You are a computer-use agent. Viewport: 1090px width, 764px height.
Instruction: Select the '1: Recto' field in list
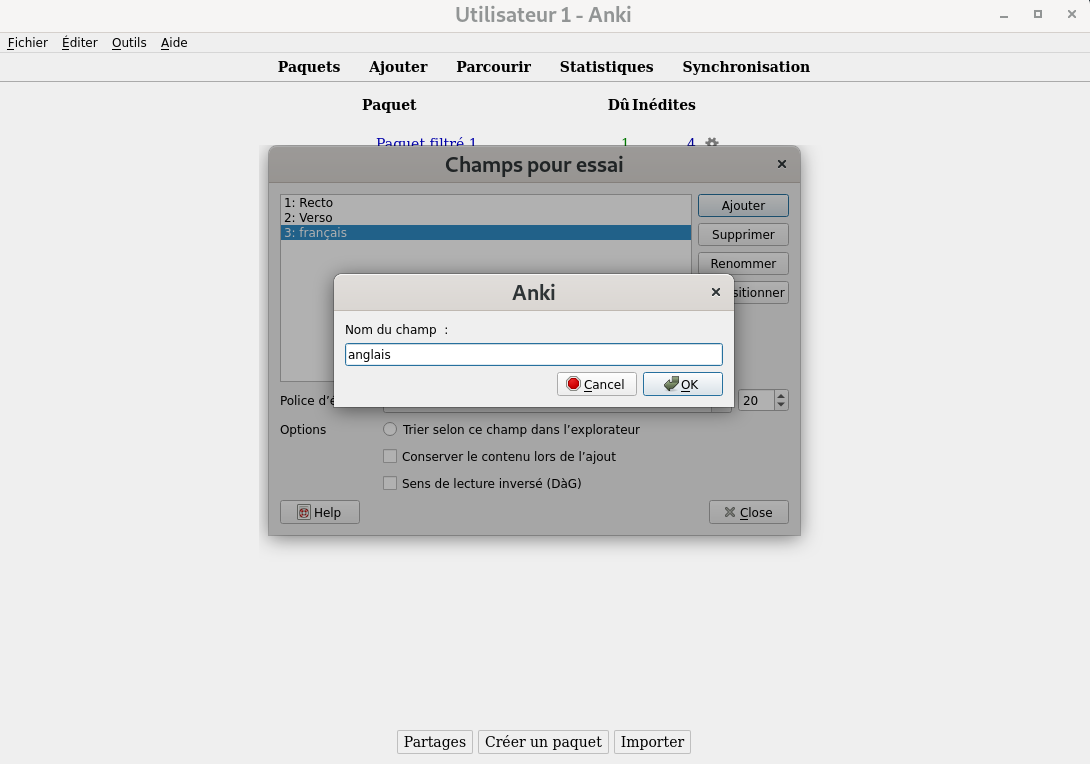308,202
